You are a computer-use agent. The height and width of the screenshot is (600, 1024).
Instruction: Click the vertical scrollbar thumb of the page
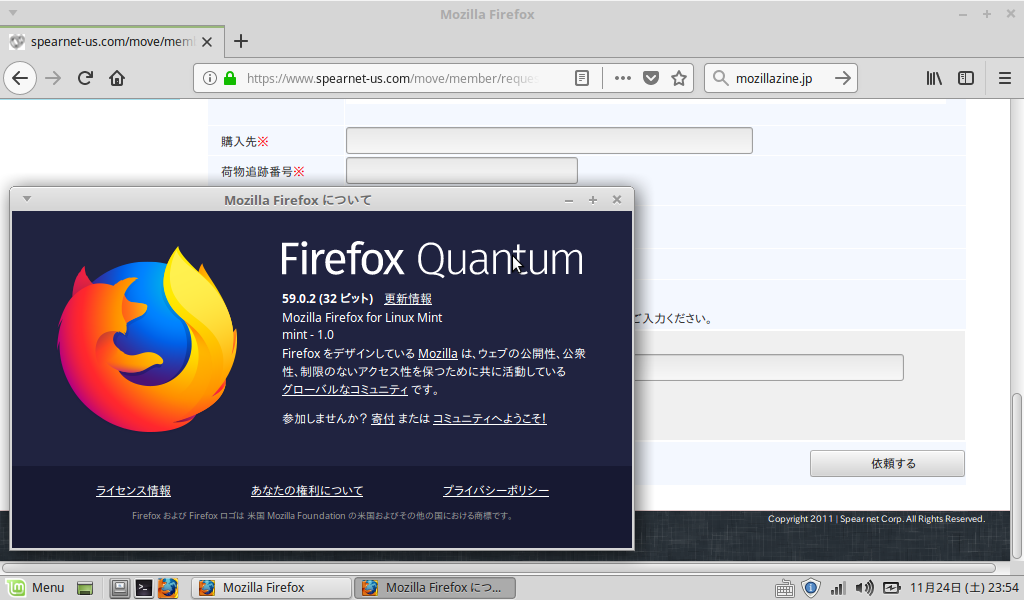tap(1017, 475)
